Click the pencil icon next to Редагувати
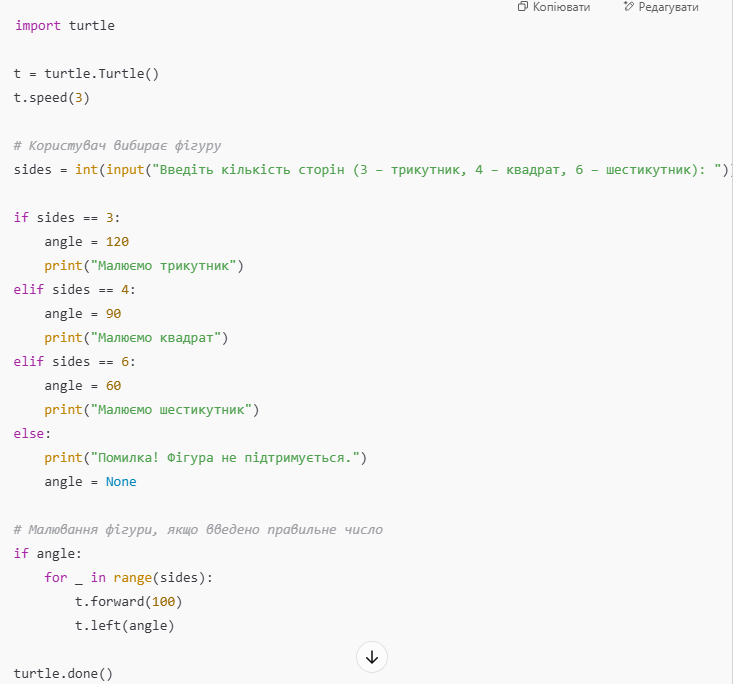This screenshot has width=733, height=684. 629,7
